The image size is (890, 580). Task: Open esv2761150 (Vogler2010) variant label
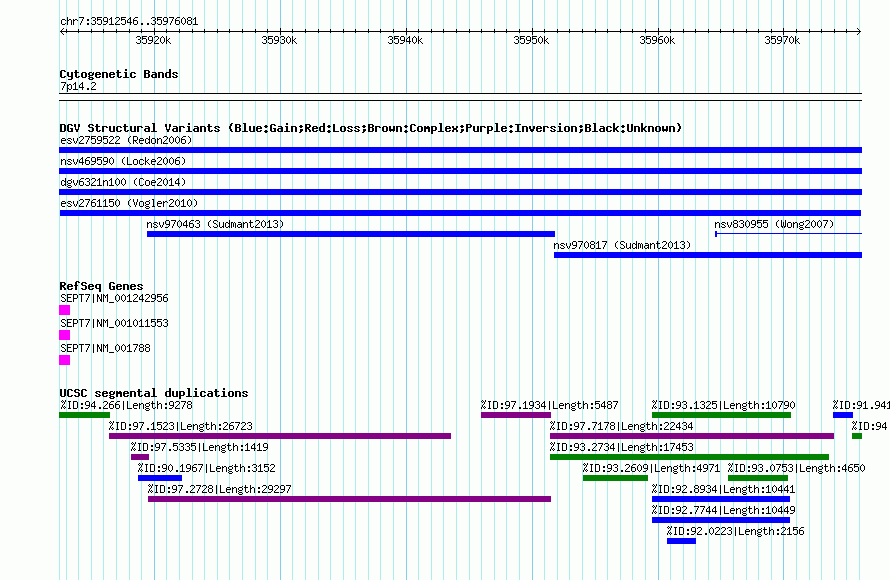pyautogui.click(x=129, y=203)
